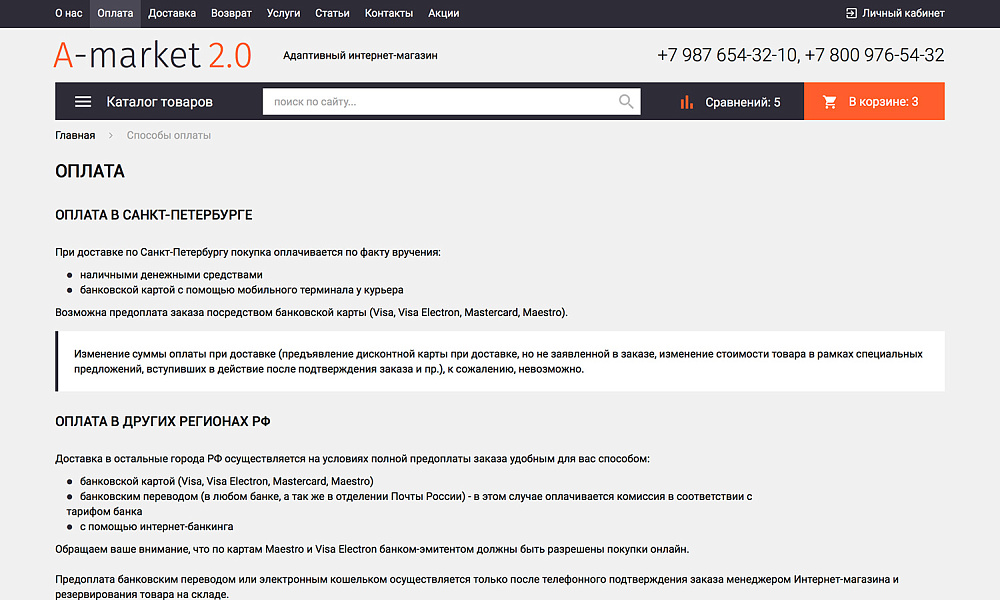Select Статьи in the top navigation
This screenshot has height=600, width=1000.
pos(332,13)
